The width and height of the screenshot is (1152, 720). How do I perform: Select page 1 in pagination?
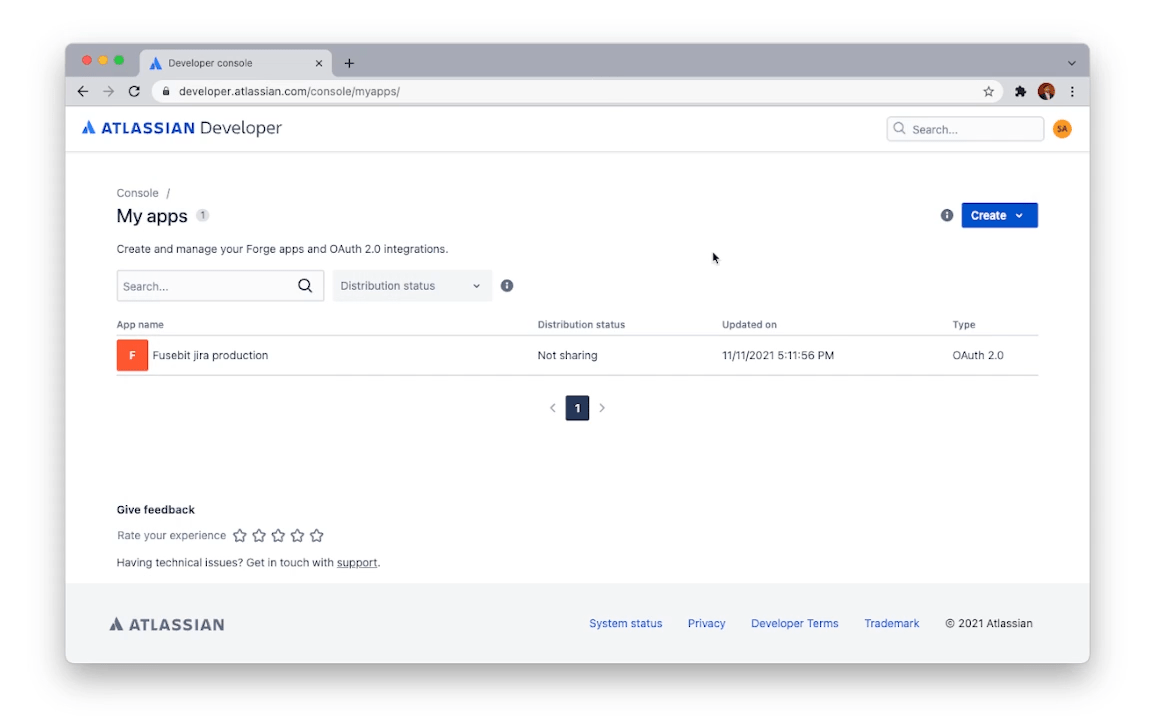(x=577, y=408)
